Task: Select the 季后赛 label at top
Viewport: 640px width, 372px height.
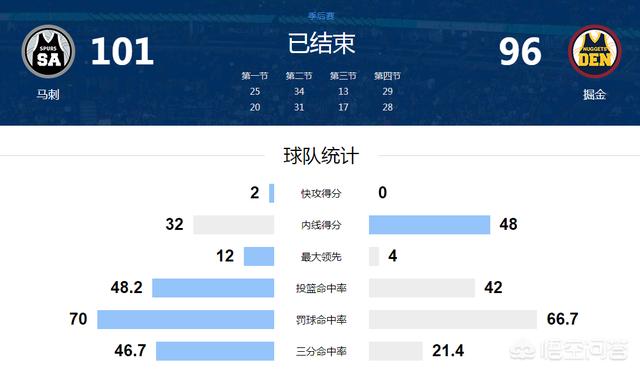Action: (x=321, y=16)
